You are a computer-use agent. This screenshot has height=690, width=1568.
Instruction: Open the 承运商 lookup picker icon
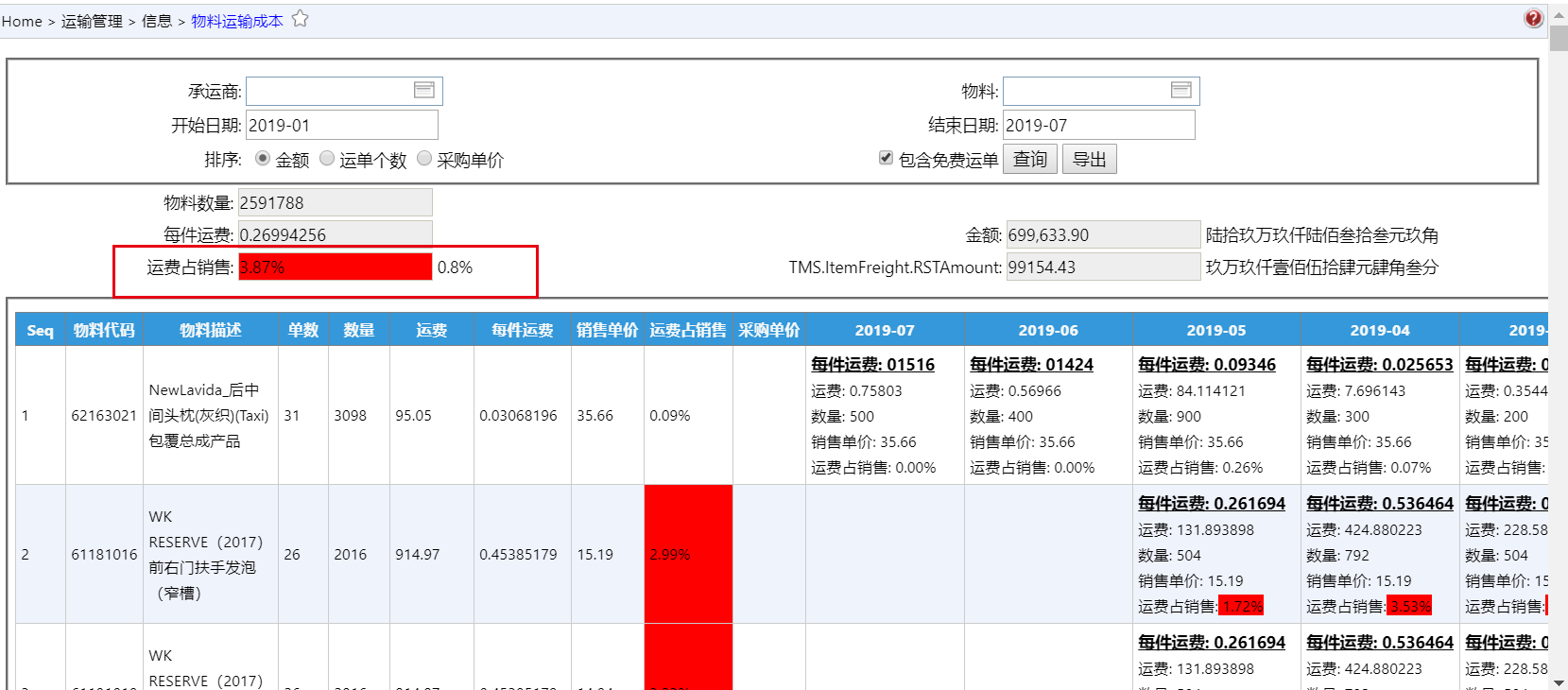tap(424, 90)
